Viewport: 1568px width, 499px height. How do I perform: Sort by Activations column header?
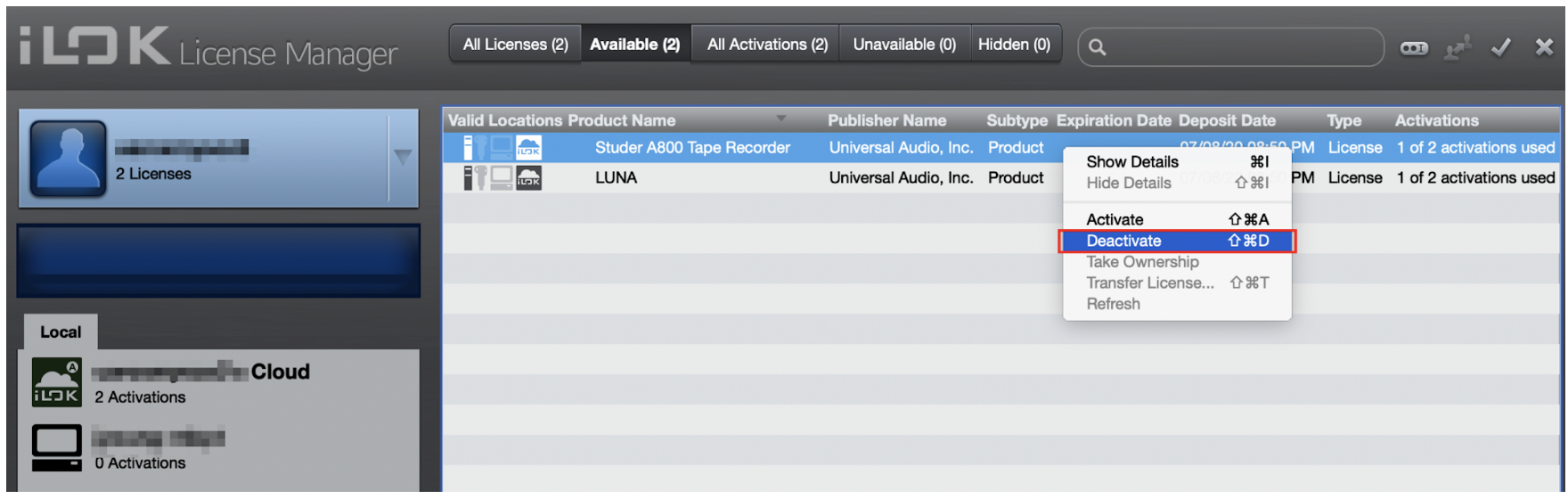coord(1436,120)
